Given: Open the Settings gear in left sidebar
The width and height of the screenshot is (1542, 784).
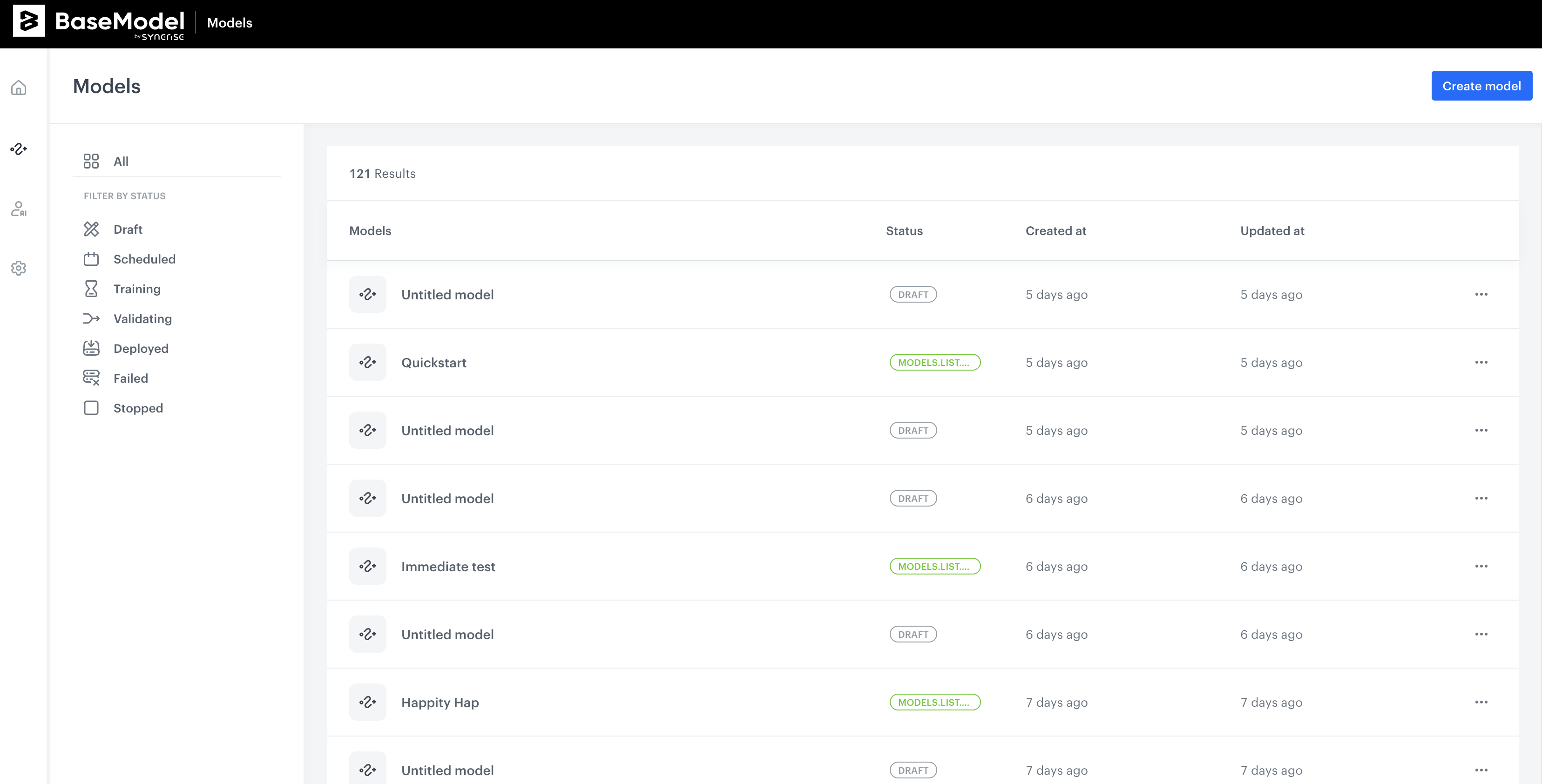Looking at the screenshot, I should coord(19,268).
